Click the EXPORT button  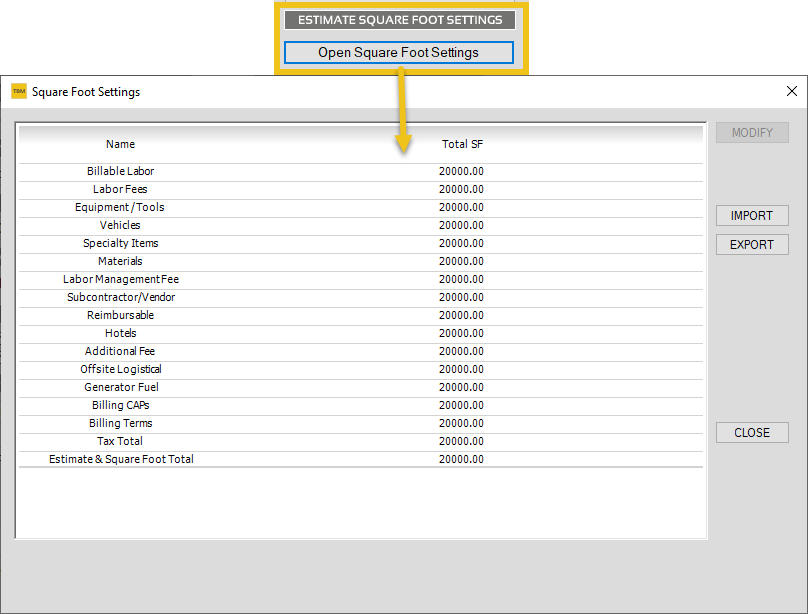click(752, 245)
